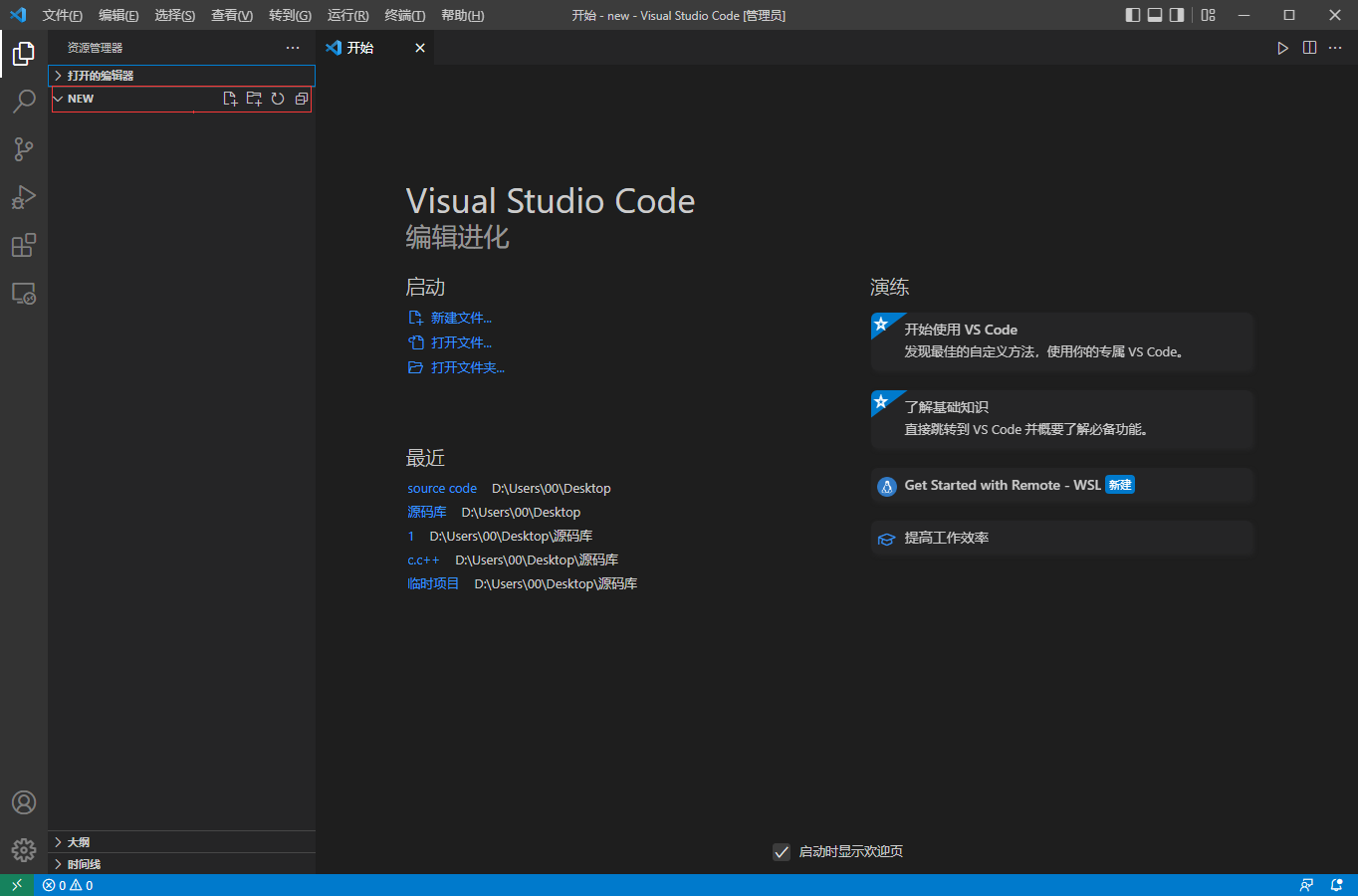Open 开始使用 VS Code walkthrough
Image resolution: width=1358 pixels, height=896 pixels.
pos(1062,341)
